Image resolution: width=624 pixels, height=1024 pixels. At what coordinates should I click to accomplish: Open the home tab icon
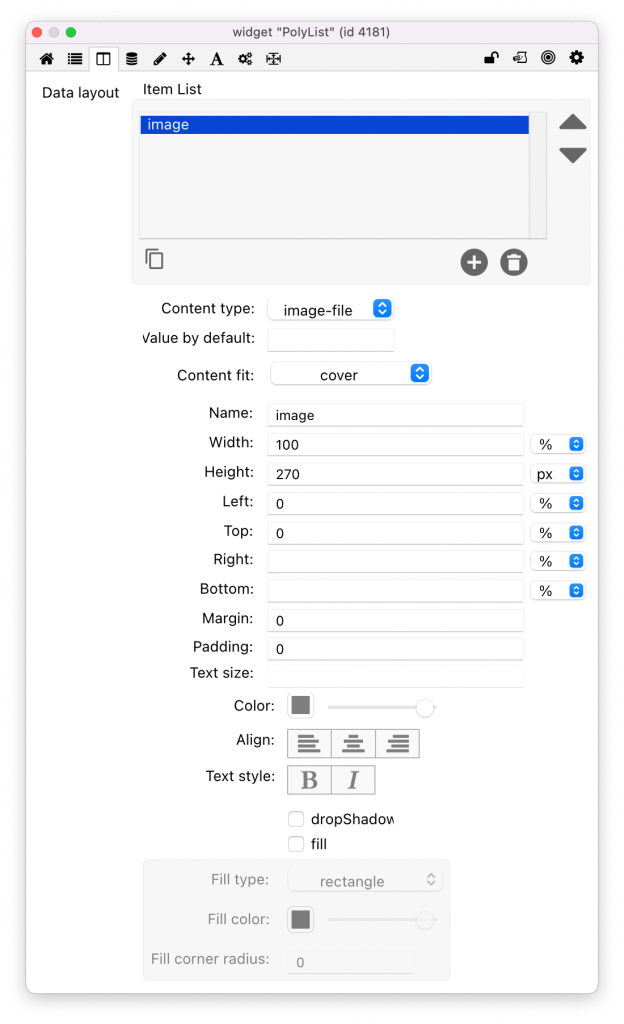[x=46, y=59]
